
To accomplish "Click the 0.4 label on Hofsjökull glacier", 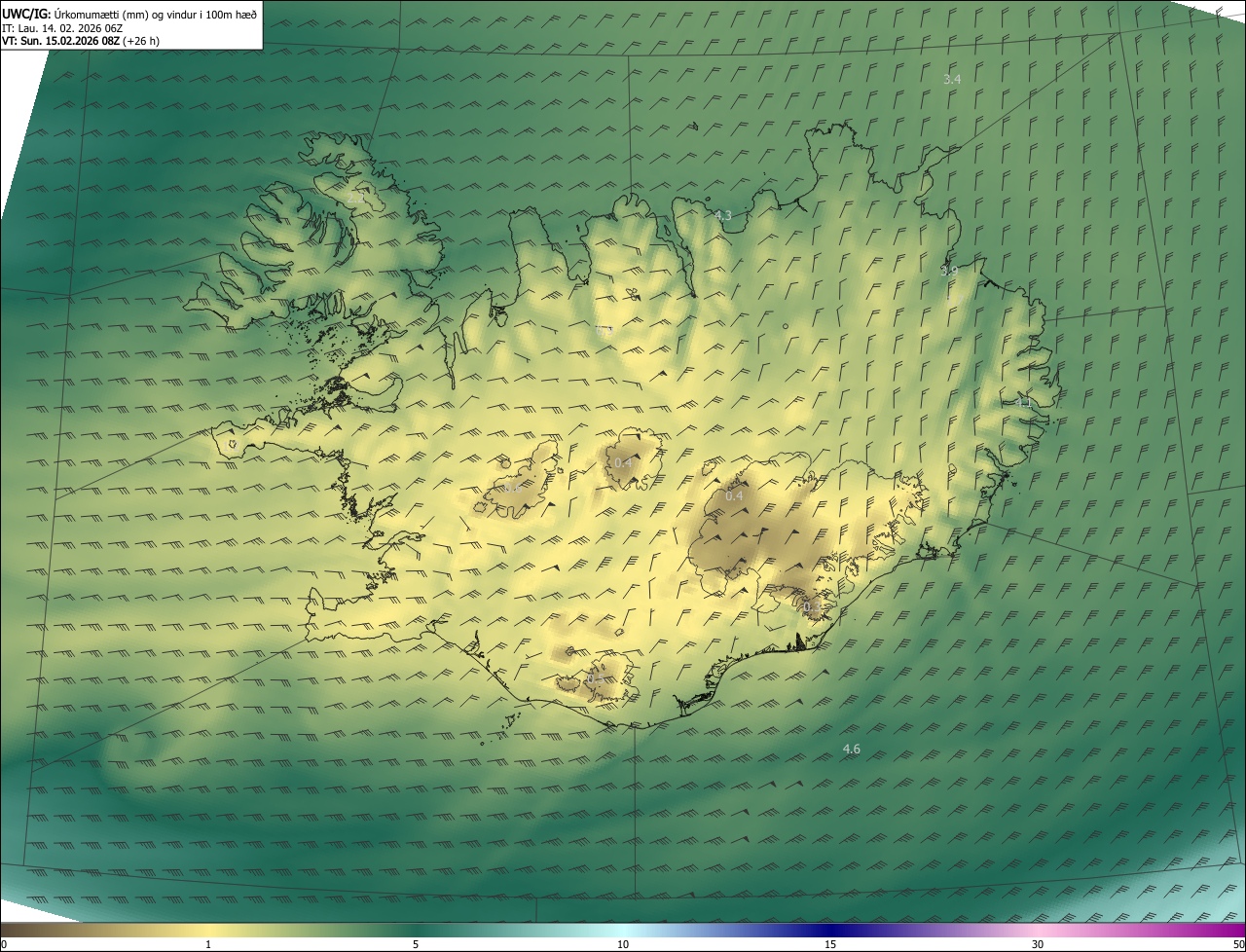I will 623,462.
